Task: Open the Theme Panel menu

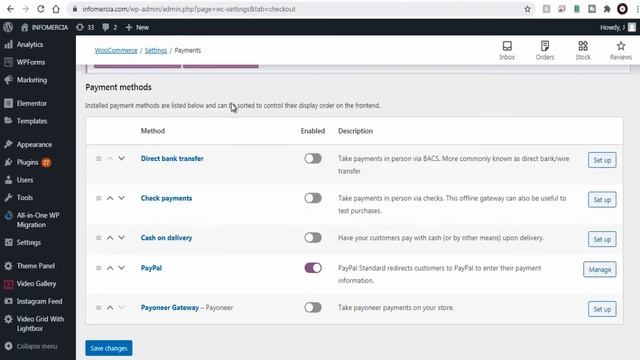Action: click(x=36, y=266)
